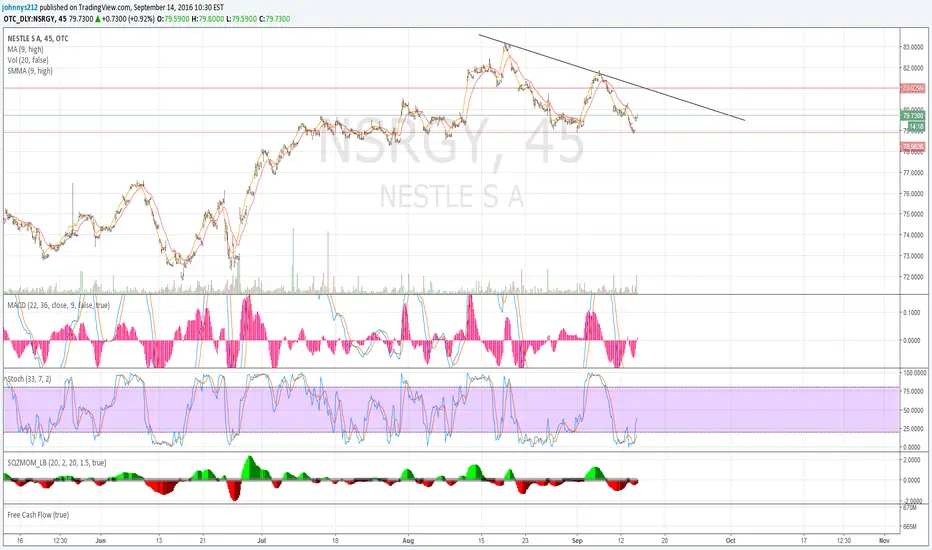Select the High value H:79.8000
The height and width of the screenshot is (550, 932).
click(x=207, y=19)
